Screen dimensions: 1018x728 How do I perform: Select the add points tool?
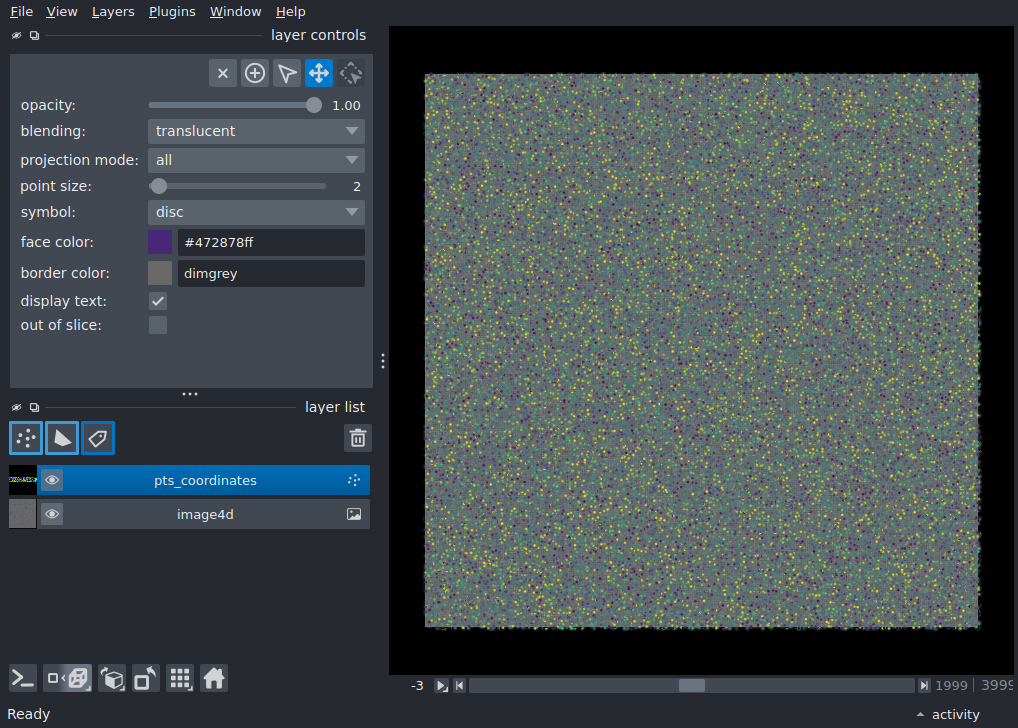click(254, 73)
